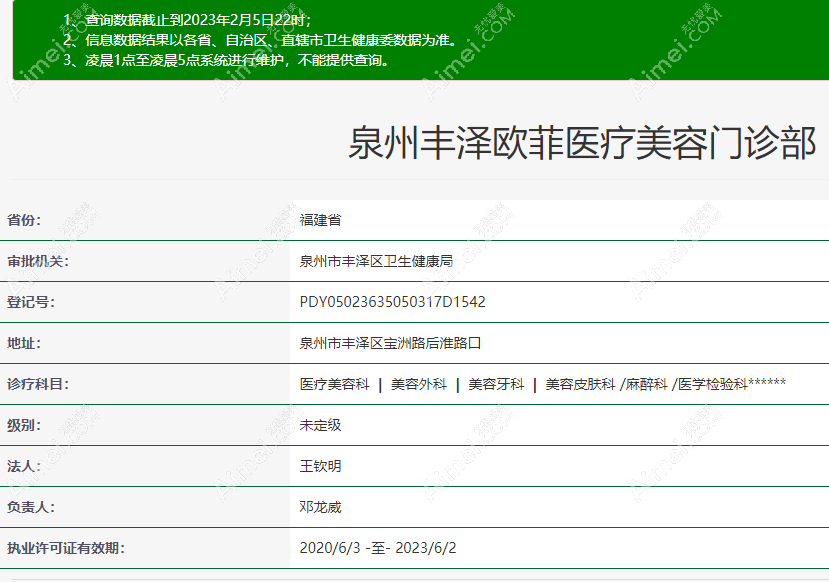Select the person in charge 邓龙威
The height and width of the screenshot is (582, 829).
click(x=320, y=507)
